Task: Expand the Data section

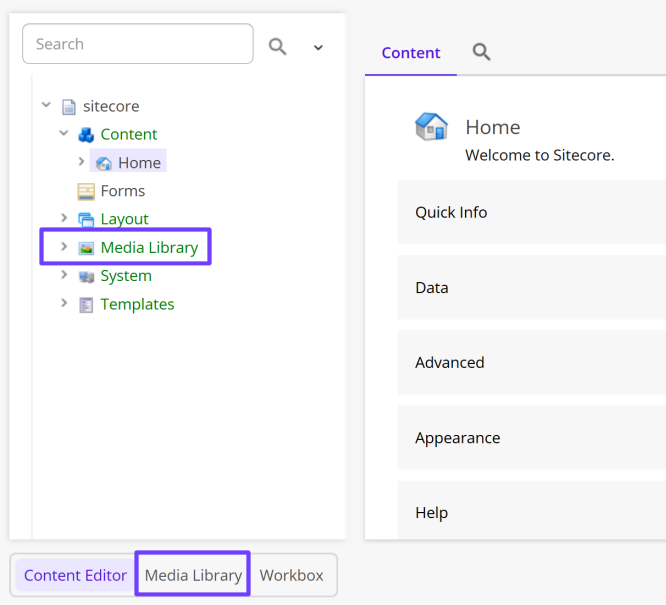Action: (x=532, y=287)
